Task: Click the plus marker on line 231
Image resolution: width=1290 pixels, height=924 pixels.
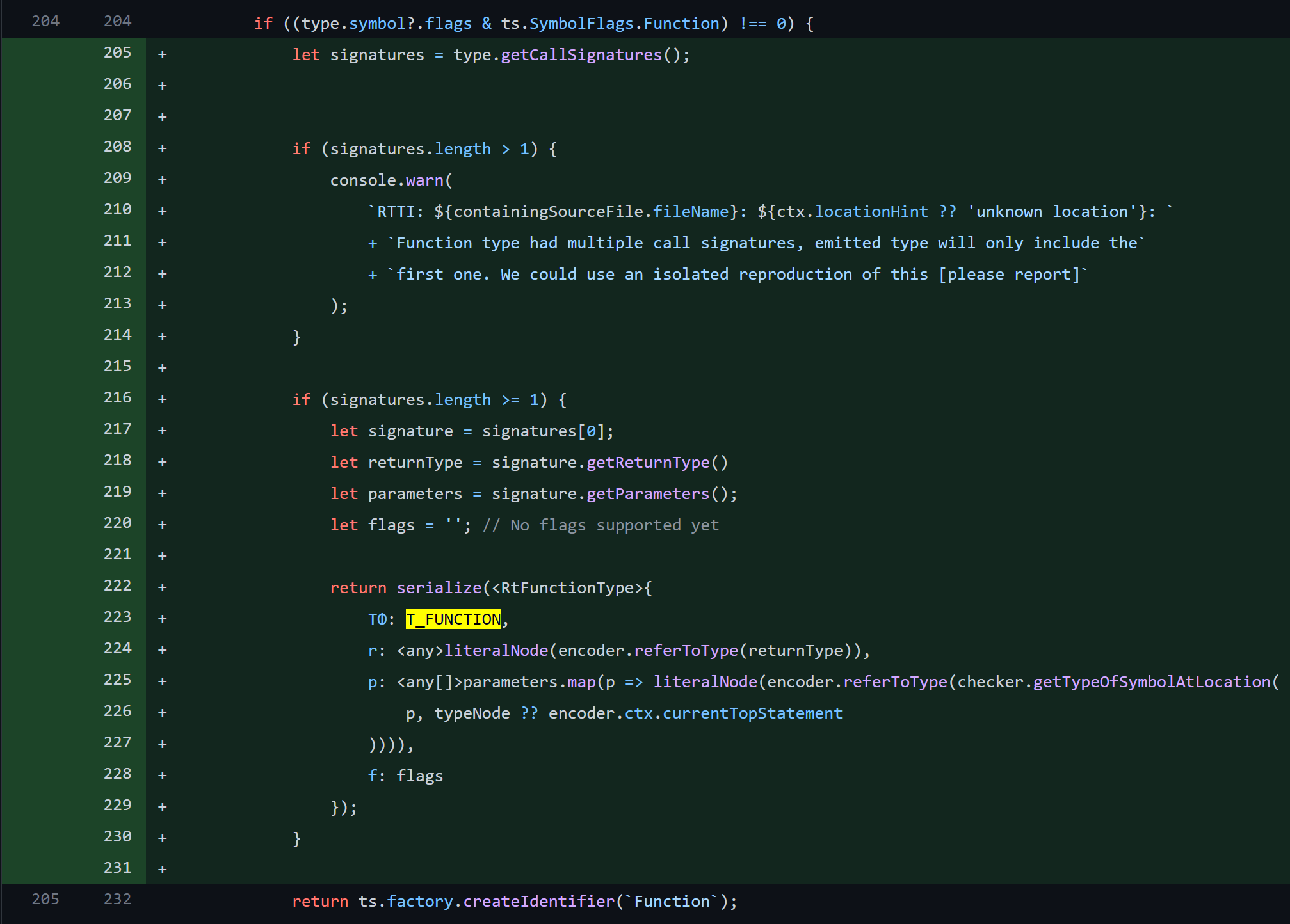Action: 163,870
